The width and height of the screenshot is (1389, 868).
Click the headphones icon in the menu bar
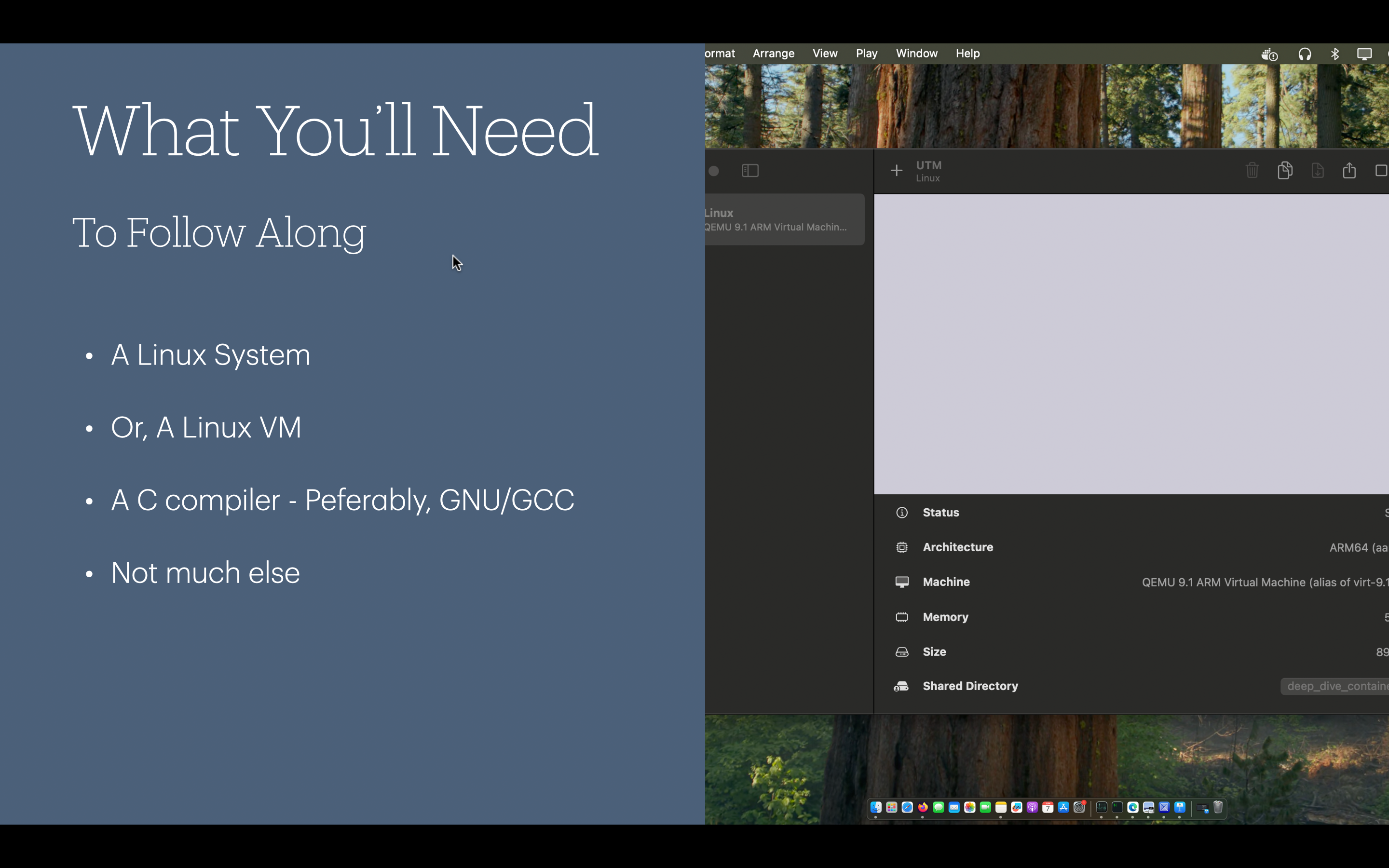1305,54
